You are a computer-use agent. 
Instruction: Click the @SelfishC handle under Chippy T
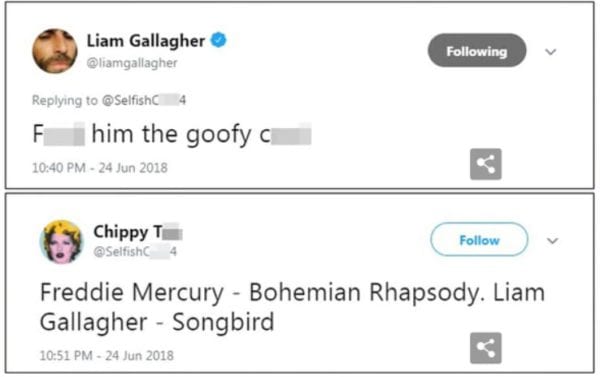coord(135,251)
